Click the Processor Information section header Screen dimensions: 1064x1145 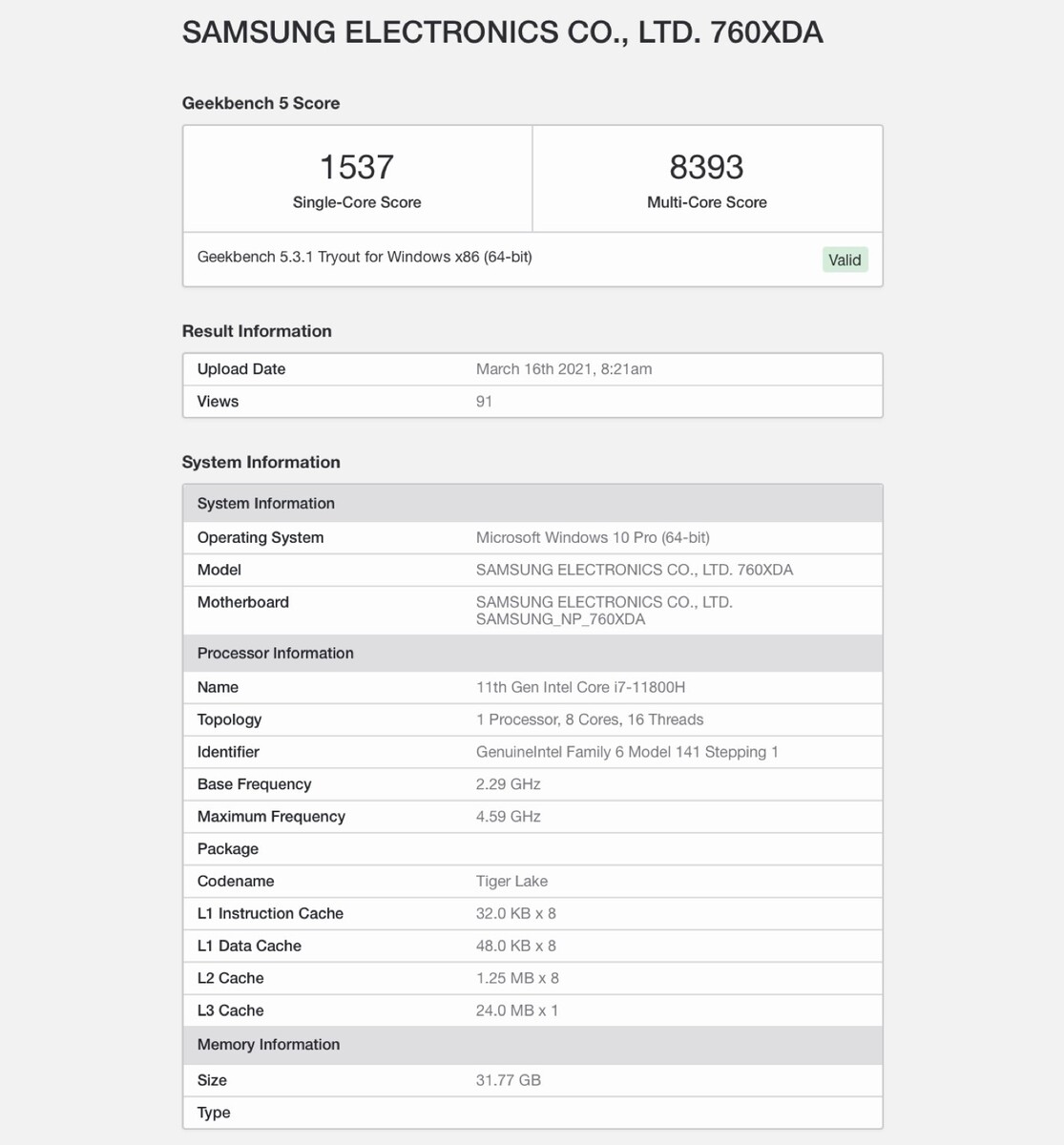(275, 654)
